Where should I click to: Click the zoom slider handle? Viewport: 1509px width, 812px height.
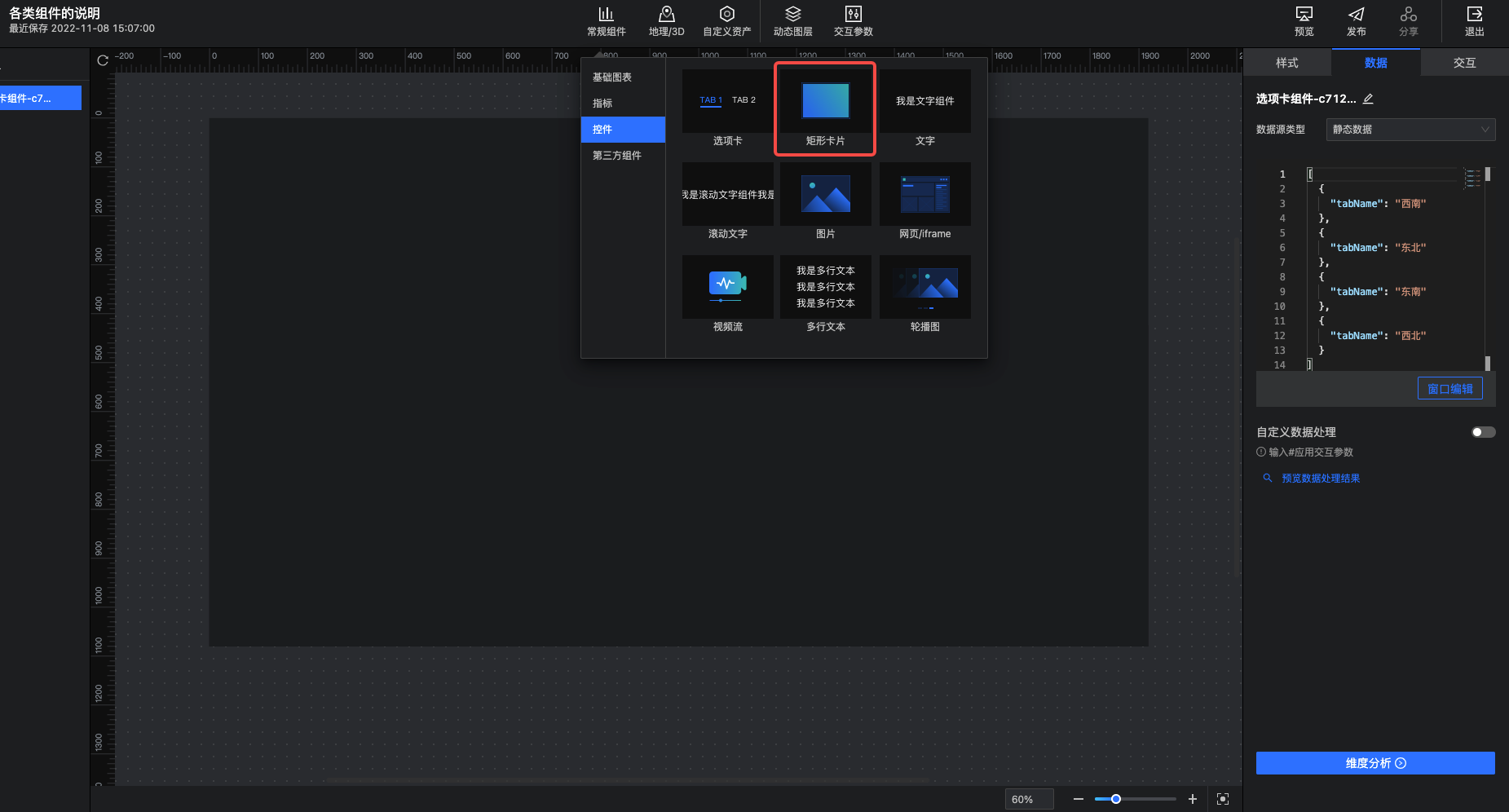point(1116,799)
